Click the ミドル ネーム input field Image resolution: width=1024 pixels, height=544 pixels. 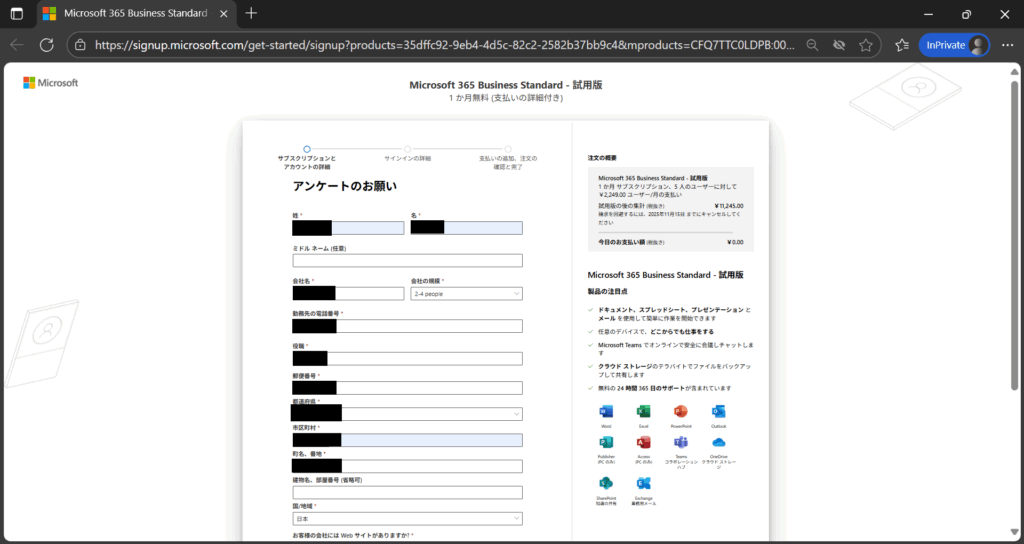[408, 261]
